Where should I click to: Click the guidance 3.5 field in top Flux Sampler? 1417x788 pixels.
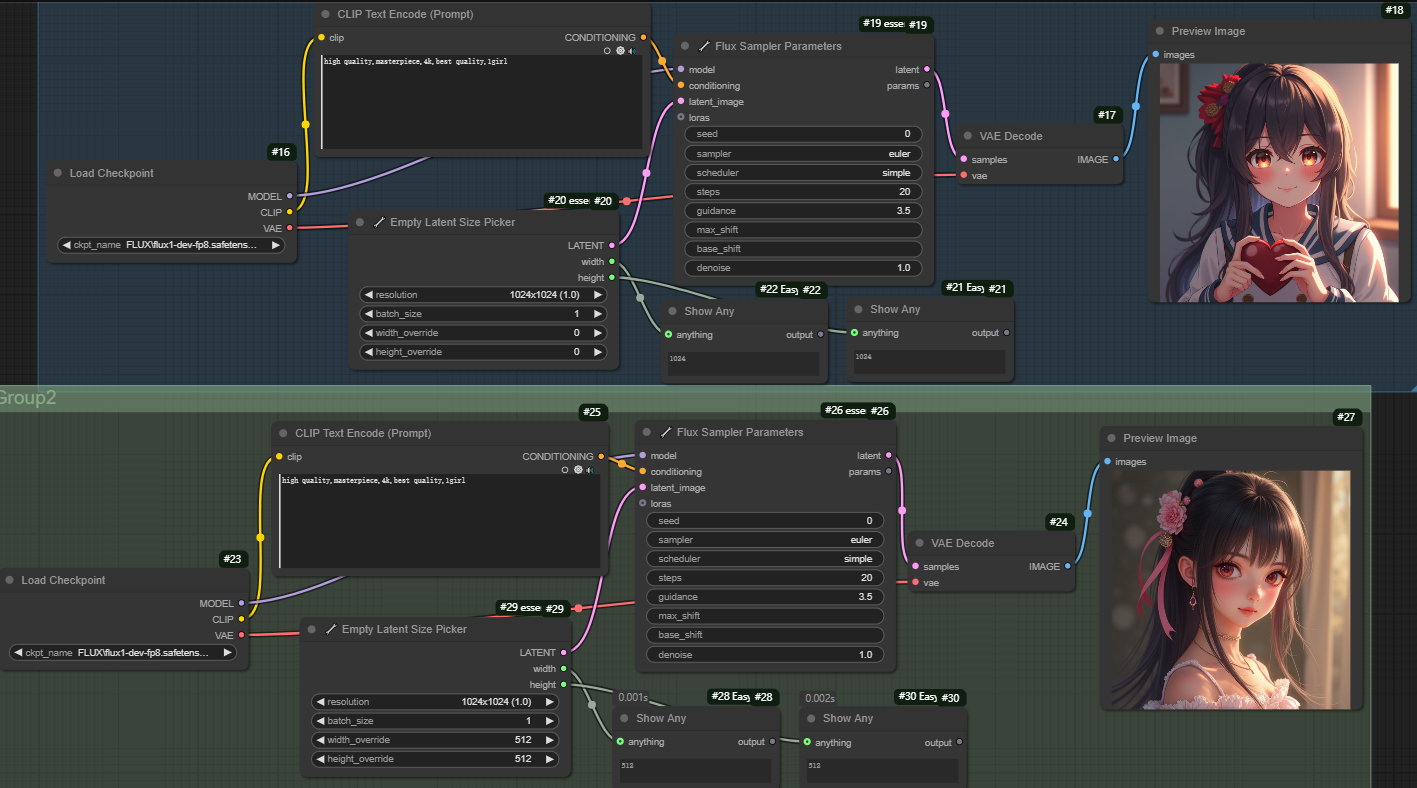pos(803,211)
